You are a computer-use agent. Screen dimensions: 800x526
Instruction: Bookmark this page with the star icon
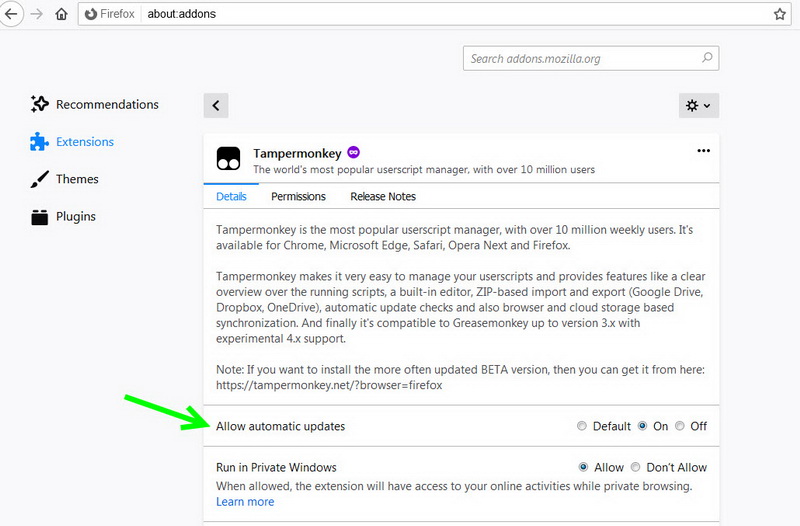(x=779, y=14)
